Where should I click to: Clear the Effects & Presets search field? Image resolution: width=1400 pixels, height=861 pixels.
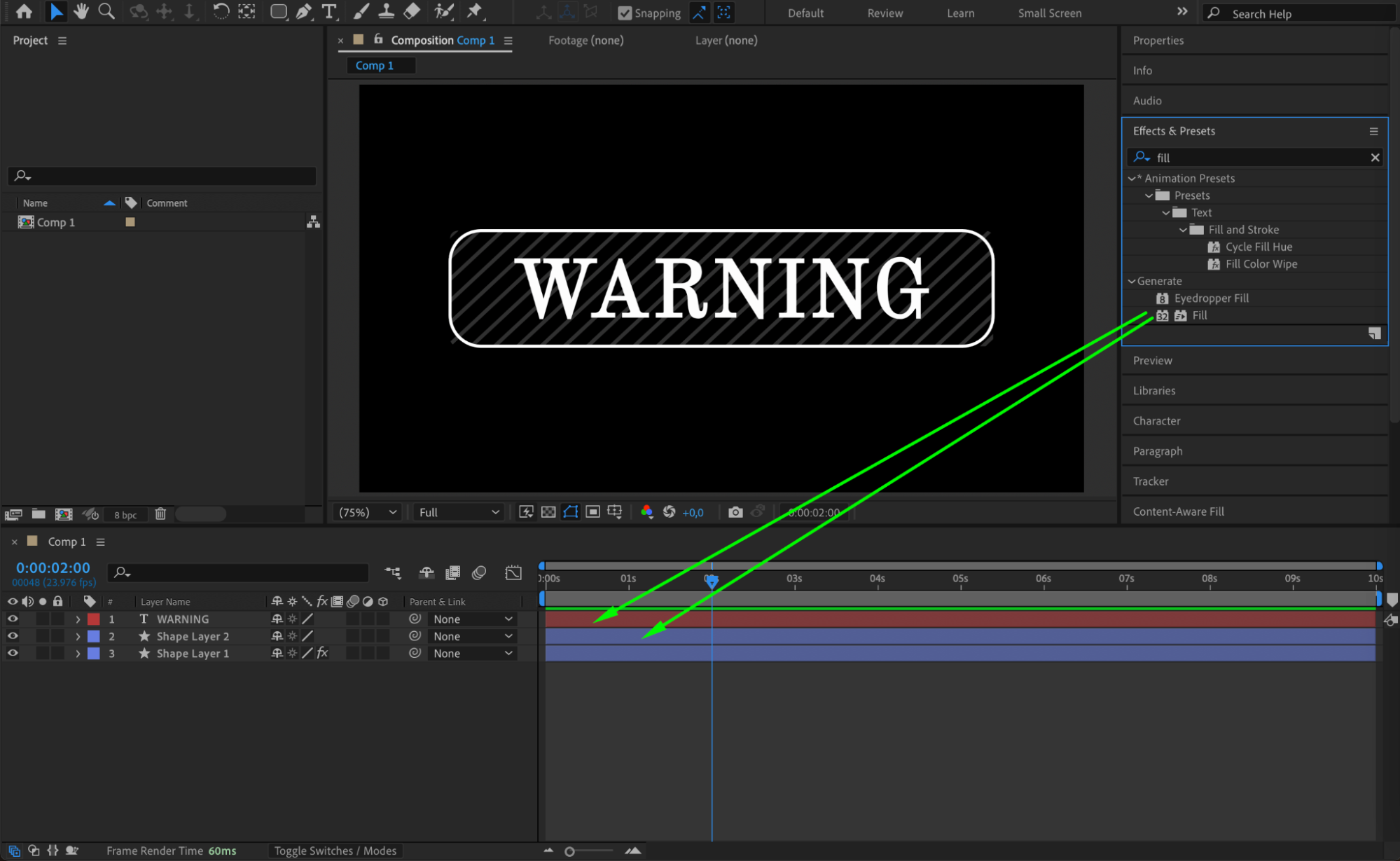coord(1375,158)
